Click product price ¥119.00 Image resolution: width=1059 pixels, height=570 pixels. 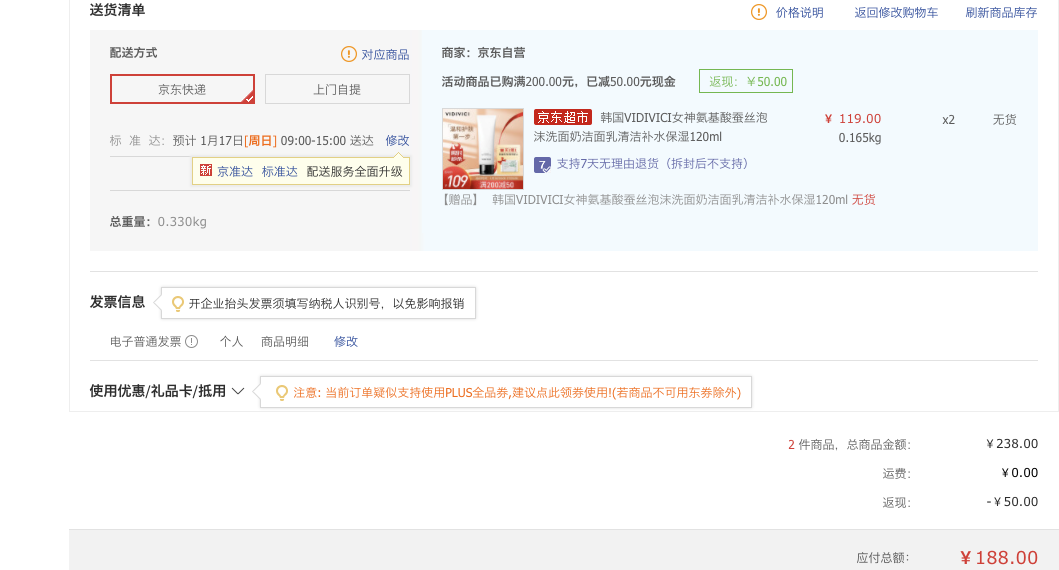[x=853, y=119]
